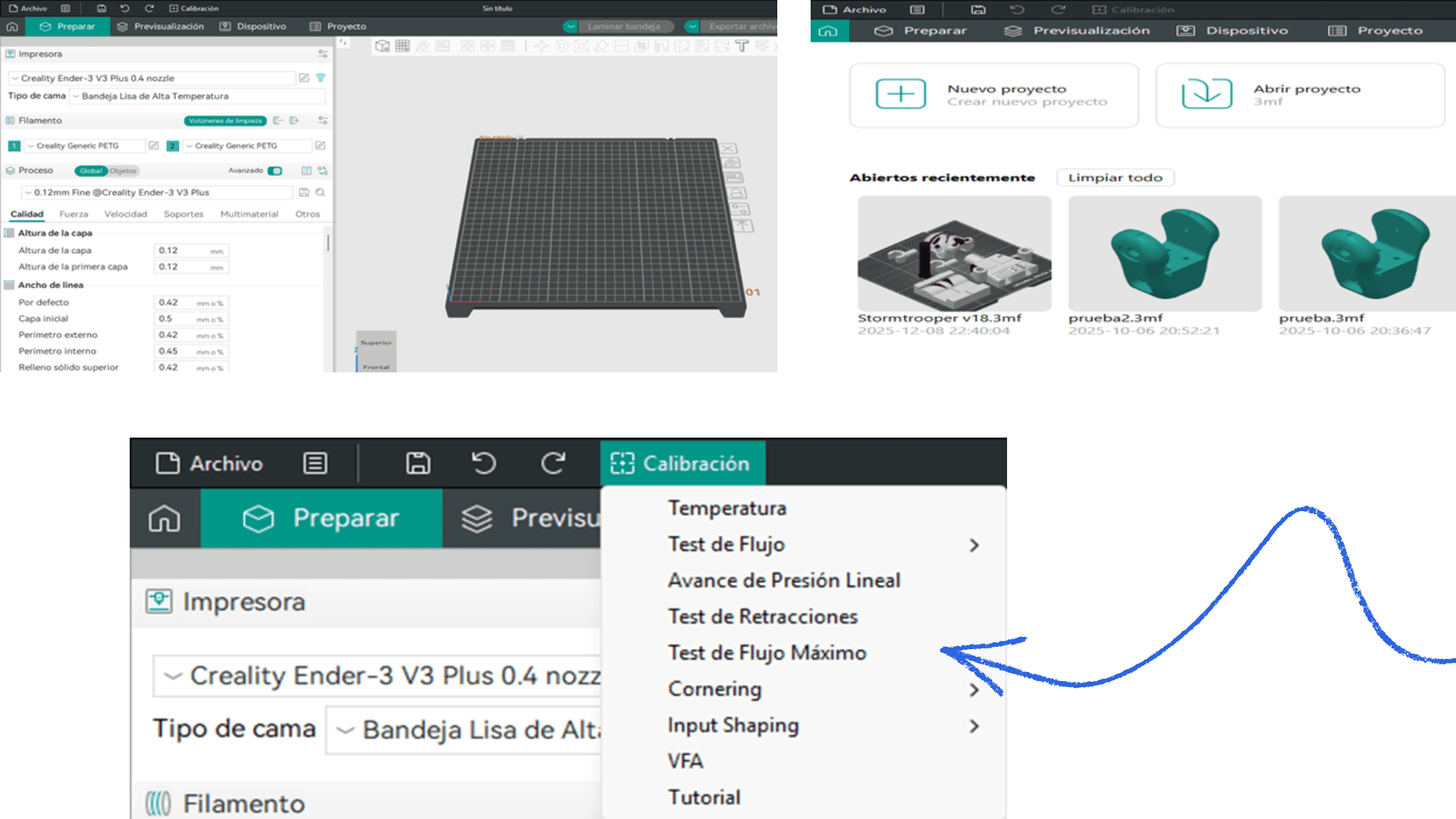This screenshot has width=1456, height=819.
Task: Click the add cube icon above the build plate
Action: 382,46
